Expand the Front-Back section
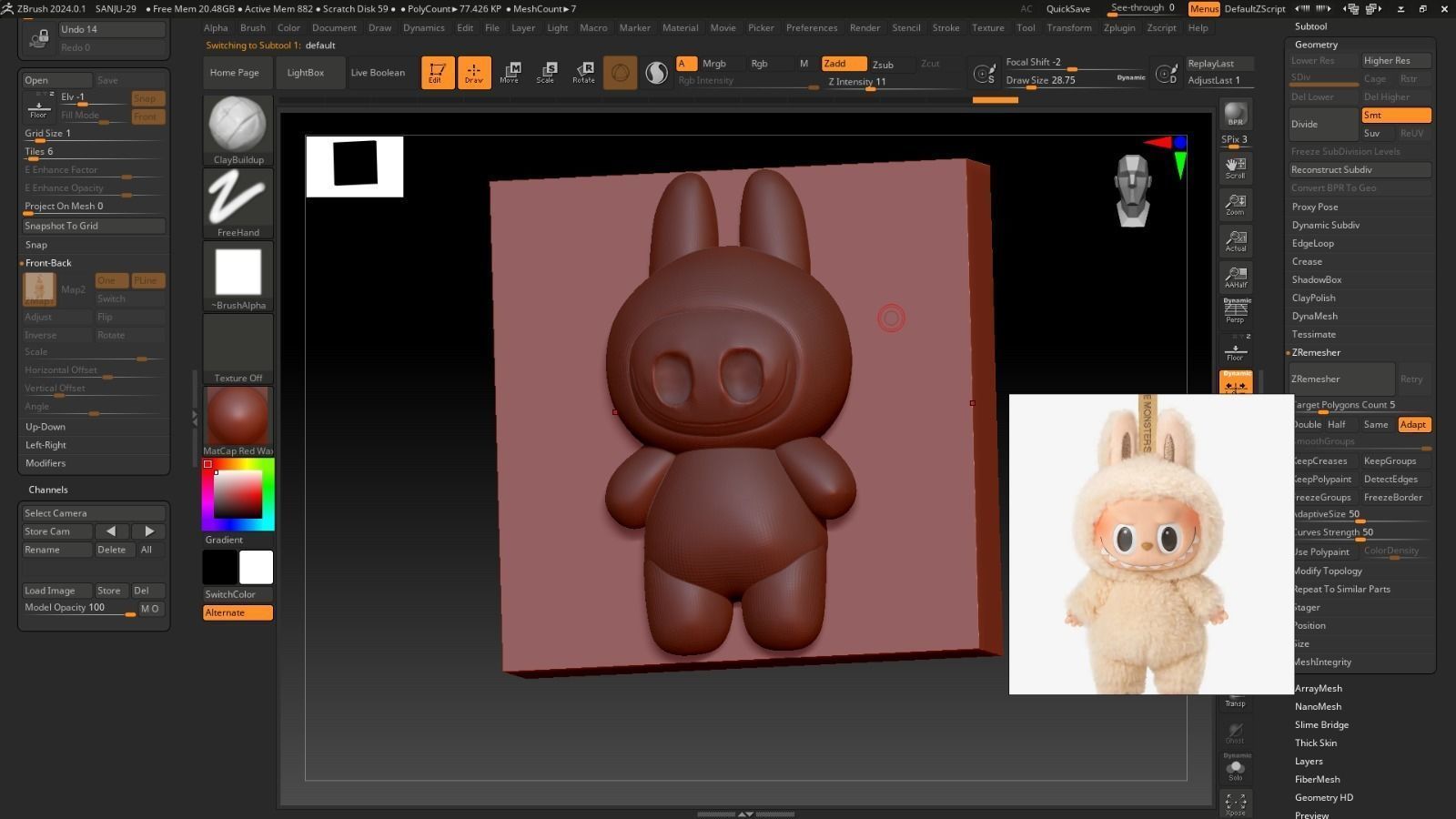This screenshot has height=819, width=1456. [x=48, y=263]
